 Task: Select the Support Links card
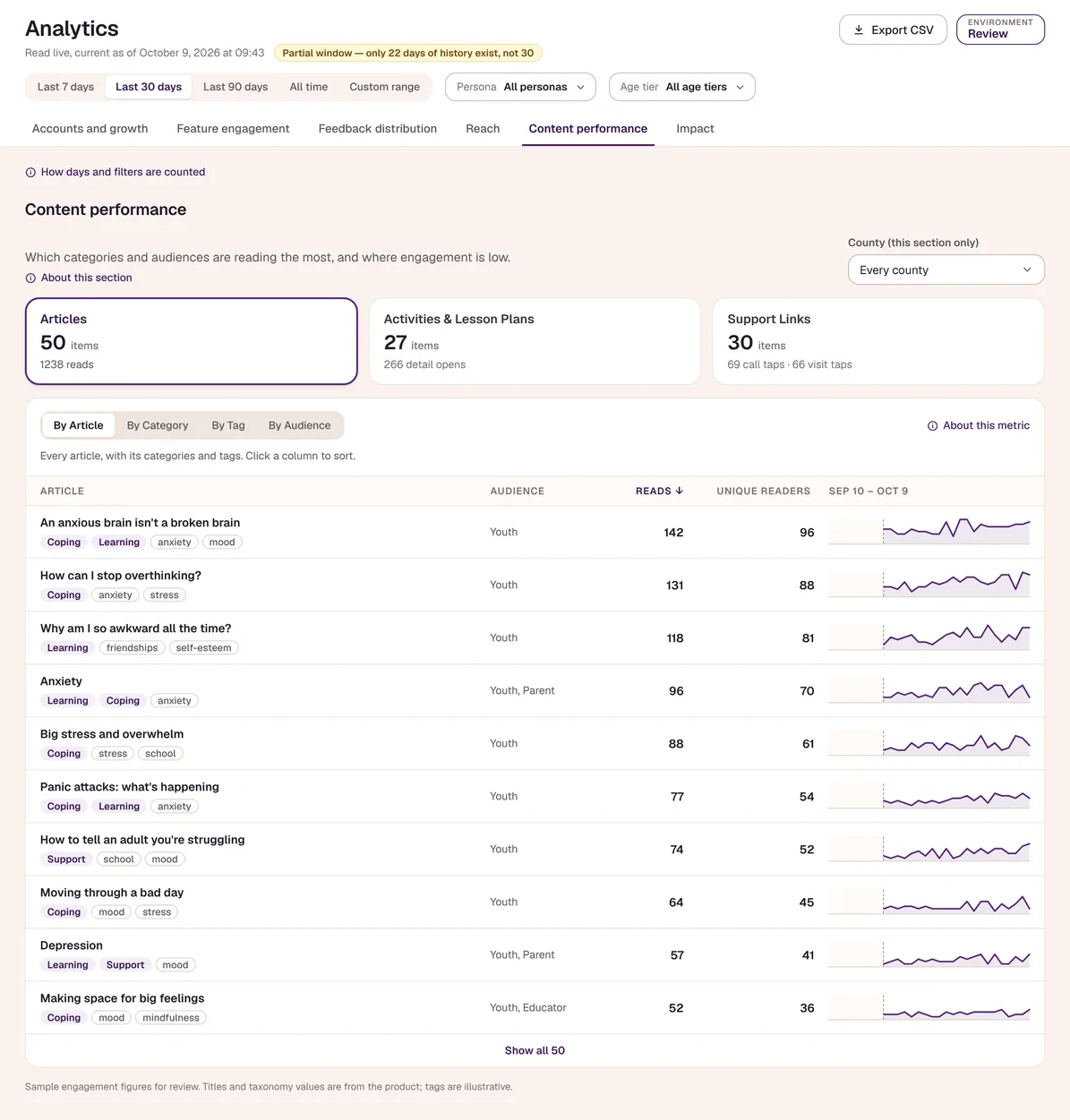point(878,341)
